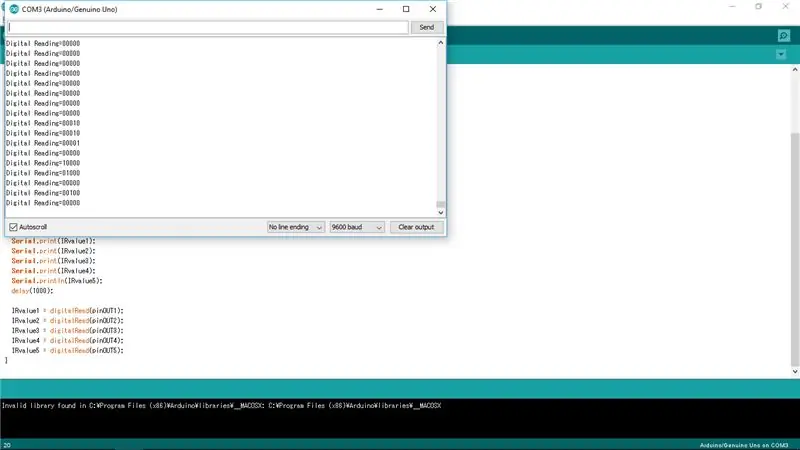Open the 9600 baud dropdown
The image size is (800, 450).
pos(357,227)
